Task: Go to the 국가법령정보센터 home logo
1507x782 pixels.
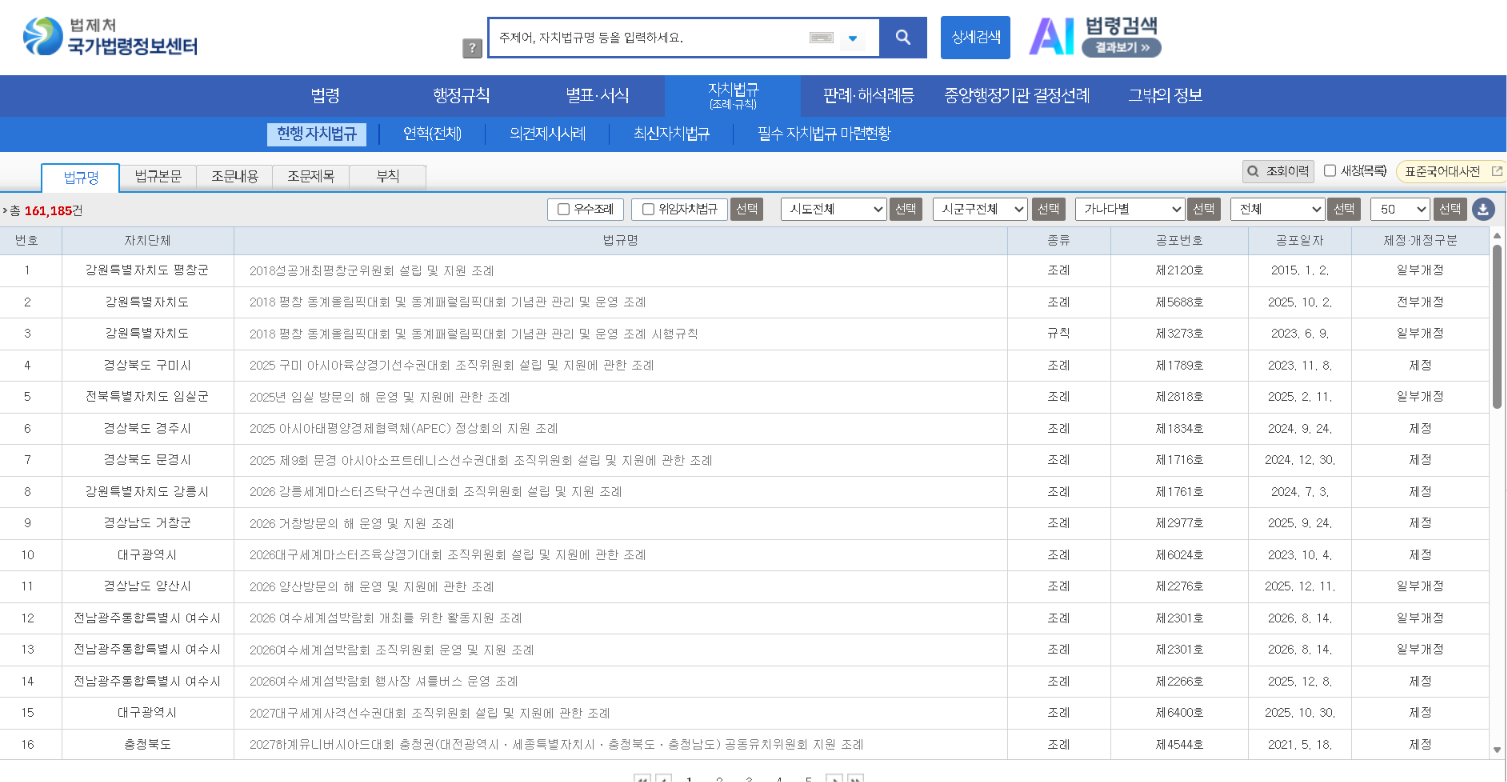Action: [x=110, y=37]
